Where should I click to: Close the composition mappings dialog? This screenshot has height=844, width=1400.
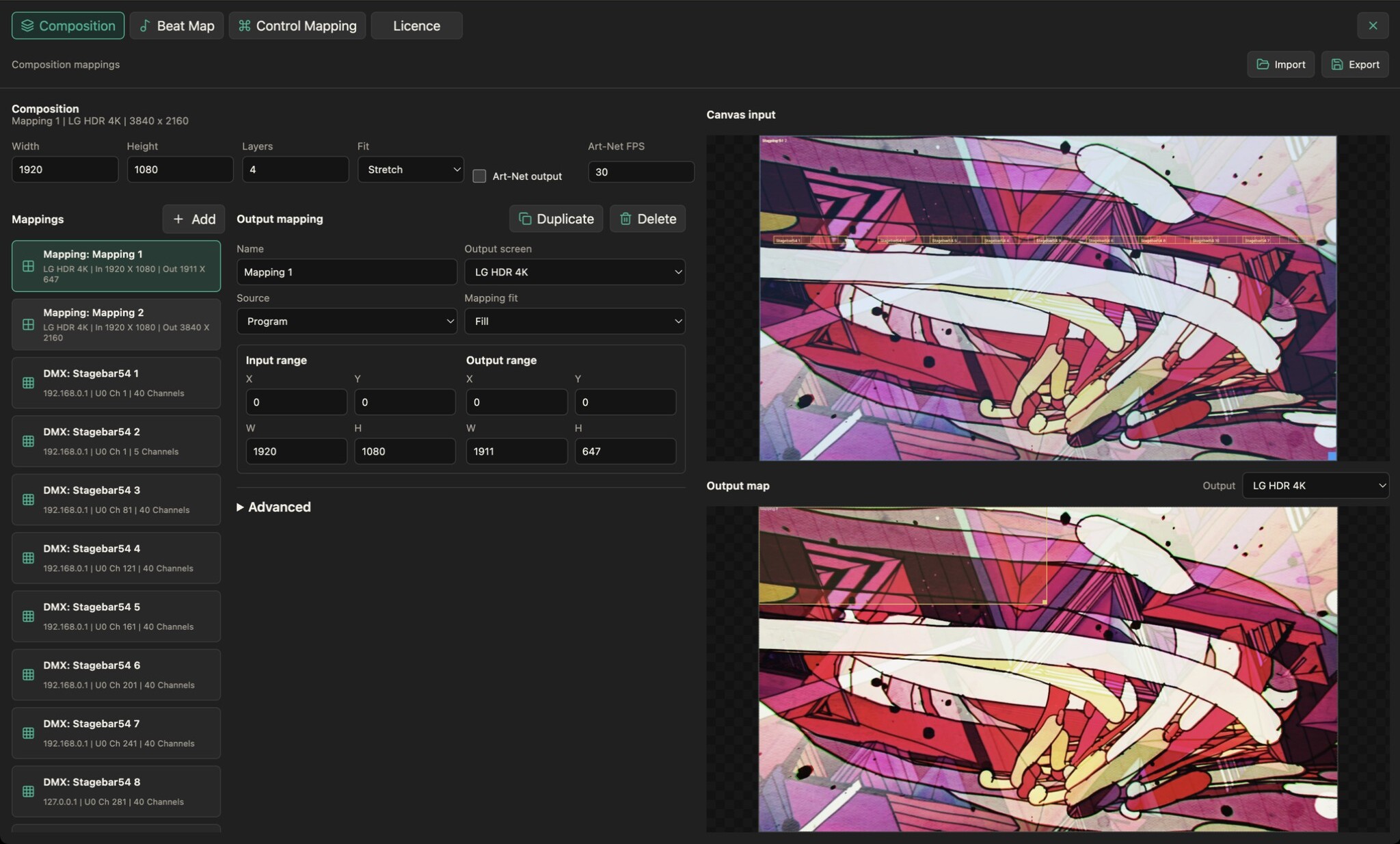pyautogui.click(x=1373, y=26)
